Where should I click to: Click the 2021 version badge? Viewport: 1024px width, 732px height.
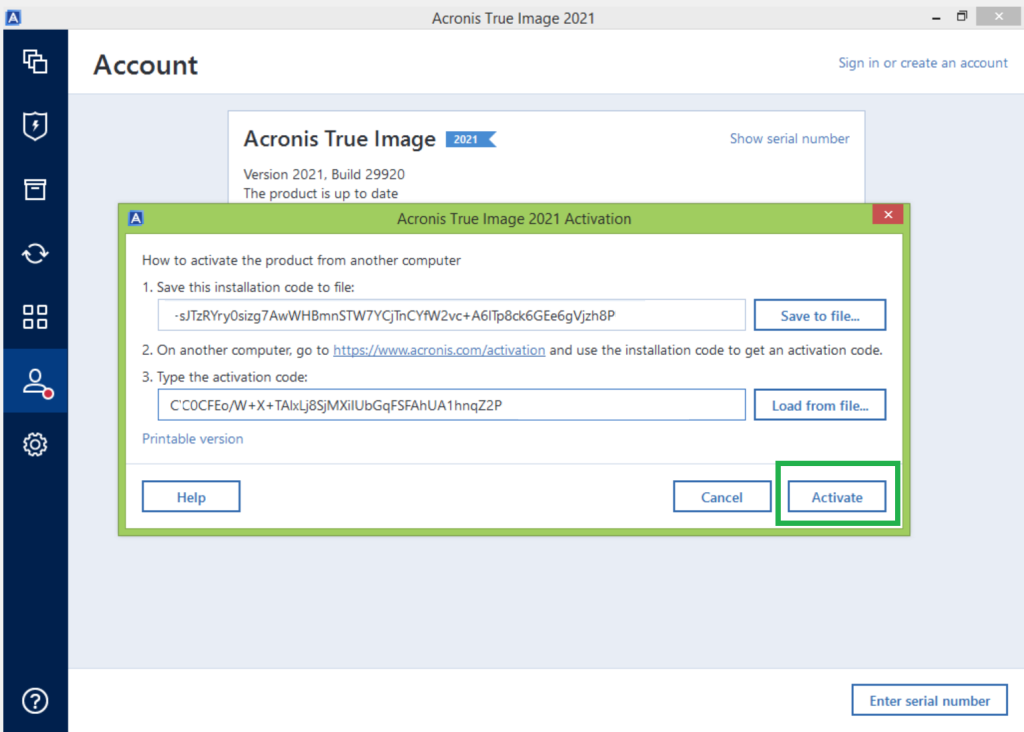tap(470, 139)
